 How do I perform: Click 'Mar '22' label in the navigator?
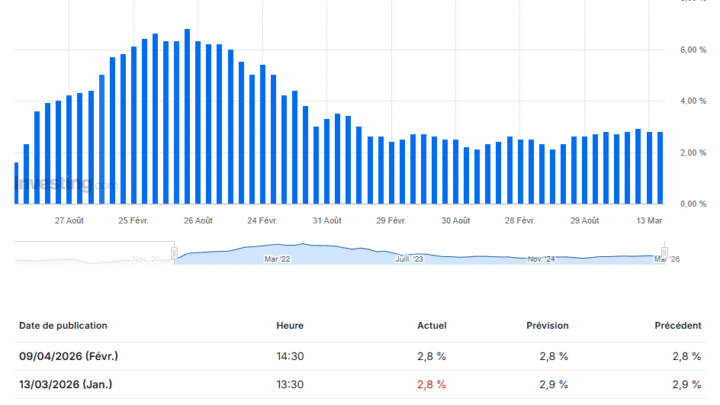point(277,259)
